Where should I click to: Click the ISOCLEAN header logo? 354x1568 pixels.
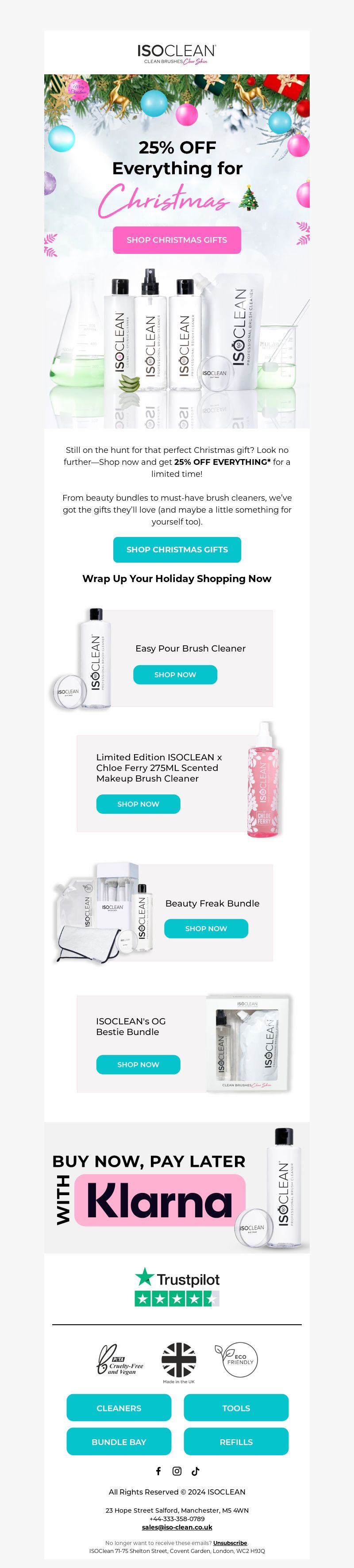pos(177,54)
